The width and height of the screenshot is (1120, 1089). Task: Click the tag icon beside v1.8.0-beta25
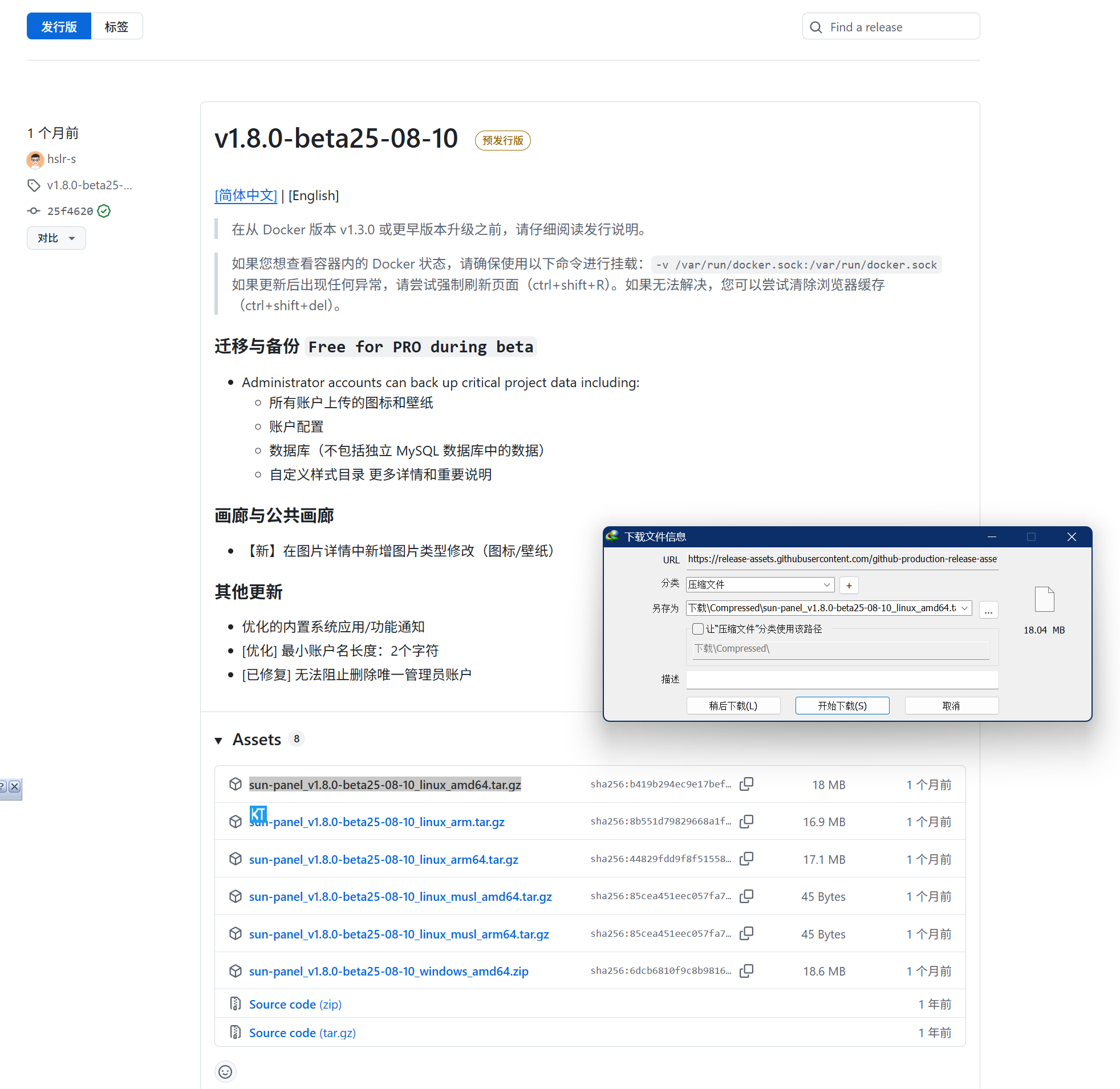34,185
